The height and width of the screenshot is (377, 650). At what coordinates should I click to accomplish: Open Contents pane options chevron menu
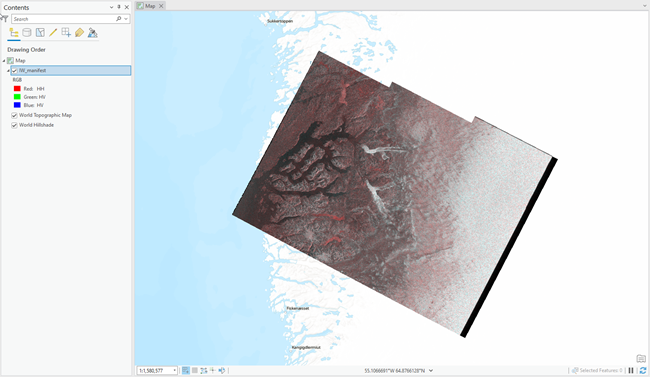pos(111,7)
